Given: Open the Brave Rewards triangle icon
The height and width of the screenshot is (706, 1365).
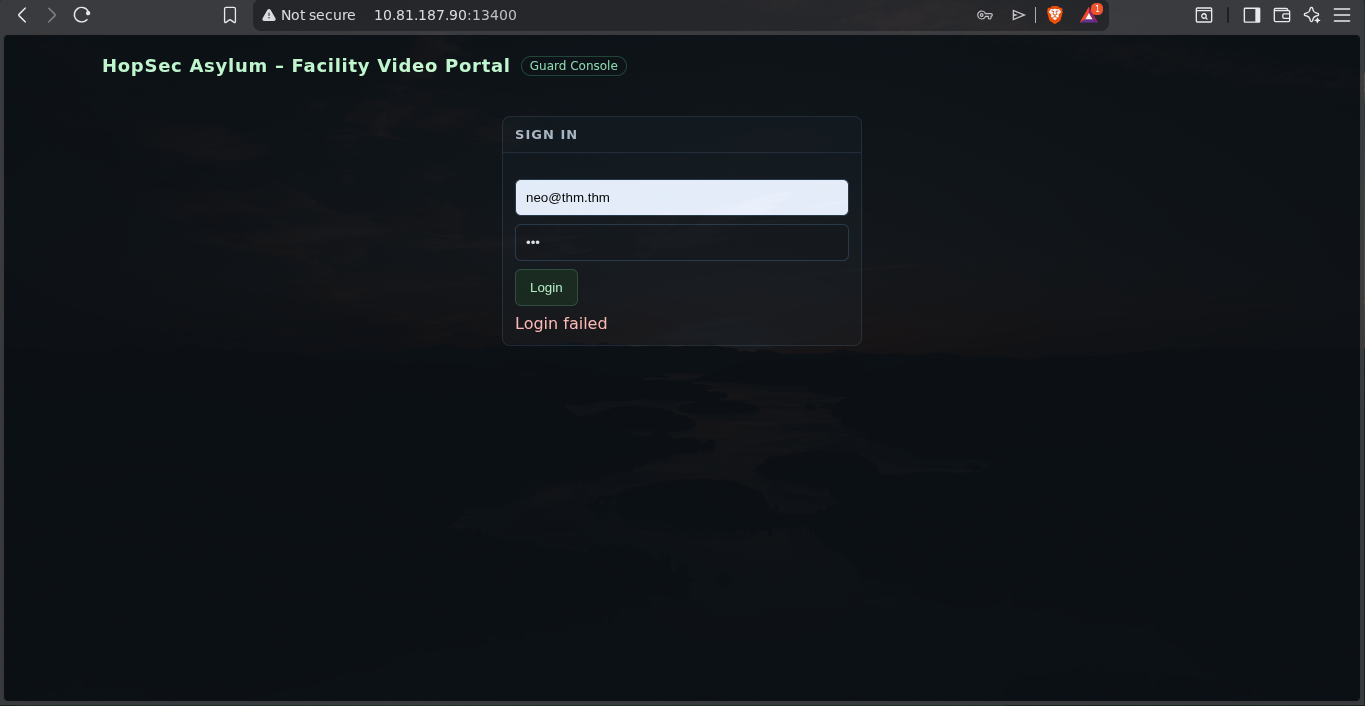Looking at the screenshot, I should coord(1089,15).
